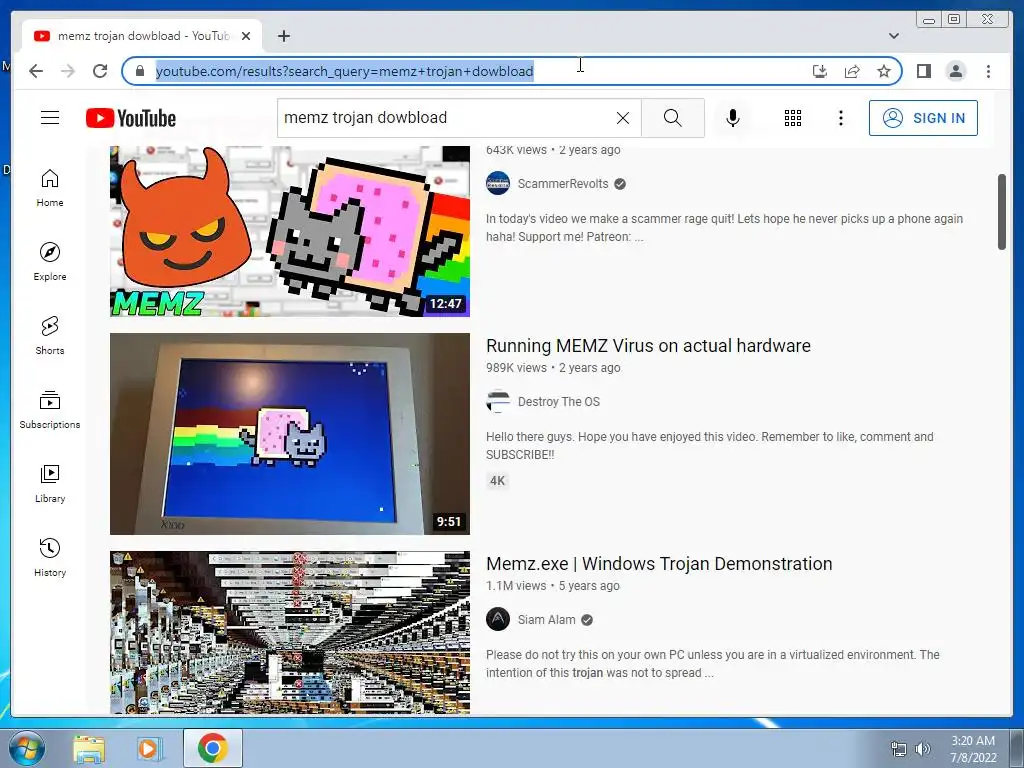Select the memz trojan dowbload tab

pos(141,36)
